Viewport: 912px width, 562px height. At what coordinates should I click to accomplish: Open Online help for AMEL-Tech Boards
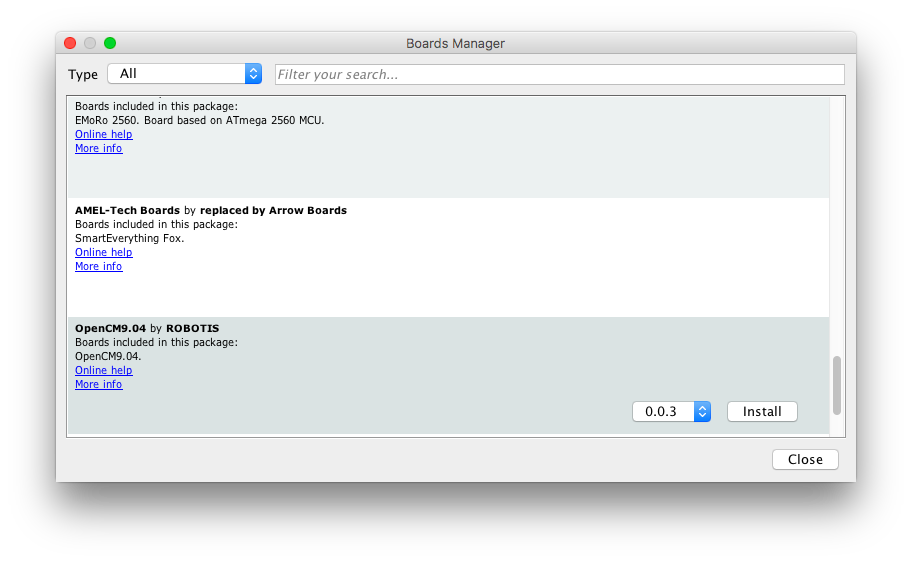point(103,252)
